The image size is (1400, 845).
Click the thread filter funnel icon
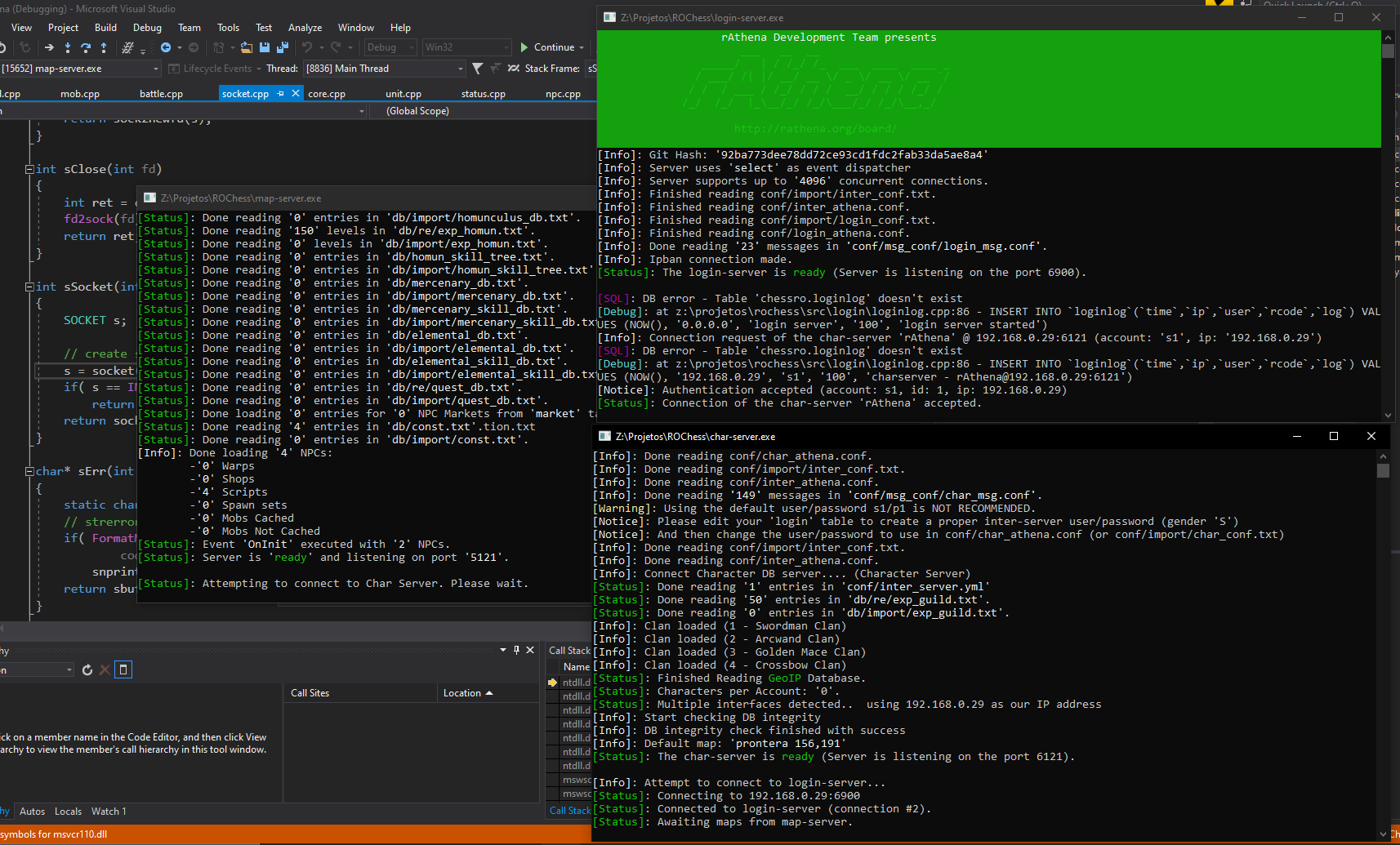click(478, 69)
